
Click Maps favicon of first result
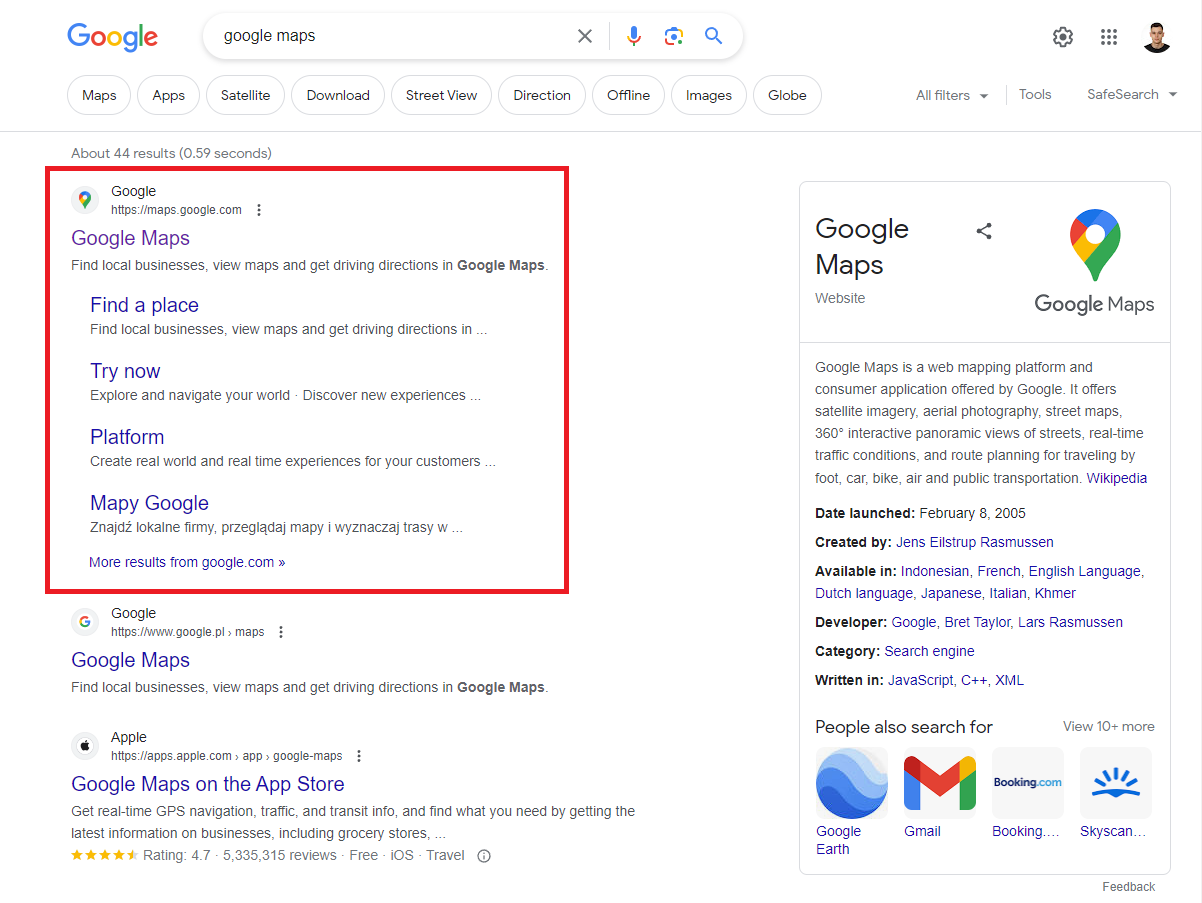85,200
